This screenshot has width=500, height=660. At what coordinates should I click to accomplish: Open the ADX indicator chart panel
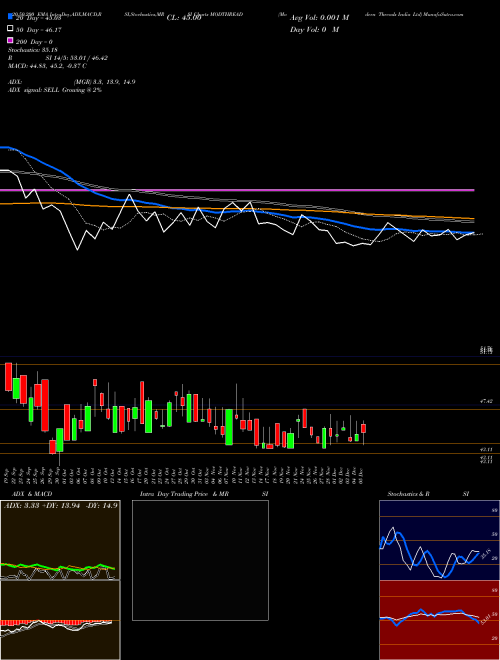point(60,540)
